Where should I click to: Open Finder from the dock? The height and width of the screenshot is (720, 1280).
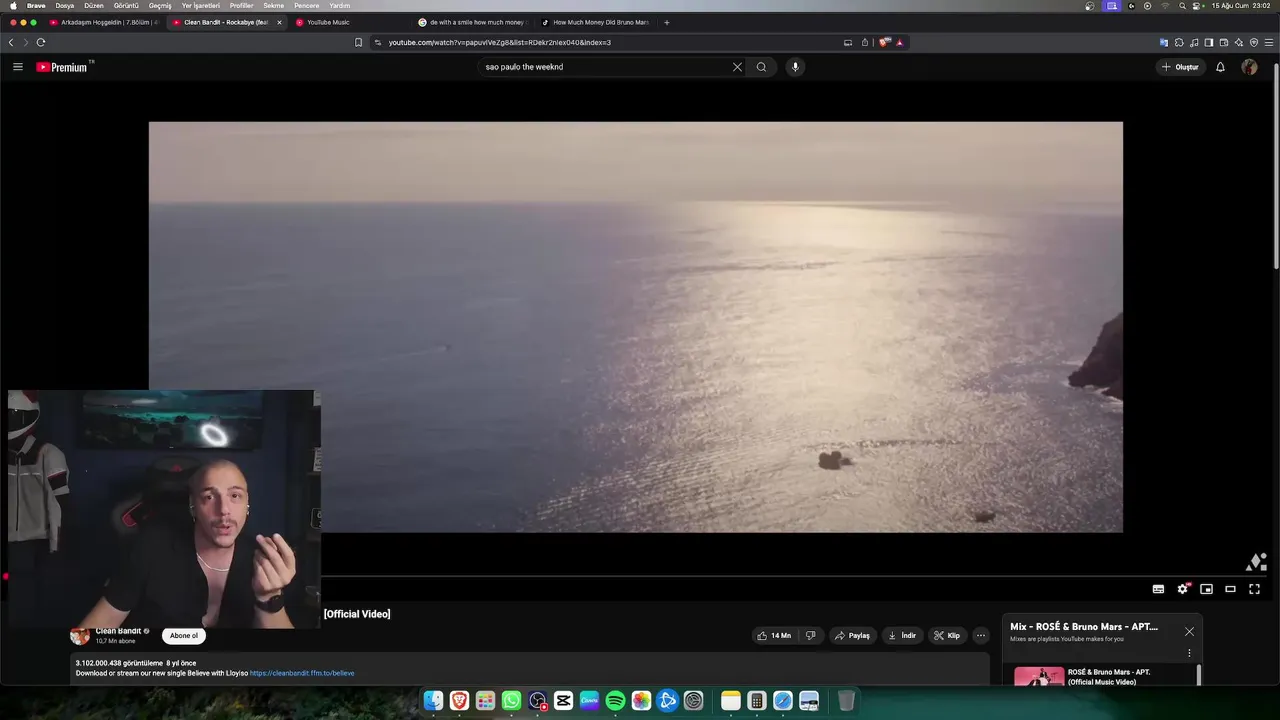433,701
